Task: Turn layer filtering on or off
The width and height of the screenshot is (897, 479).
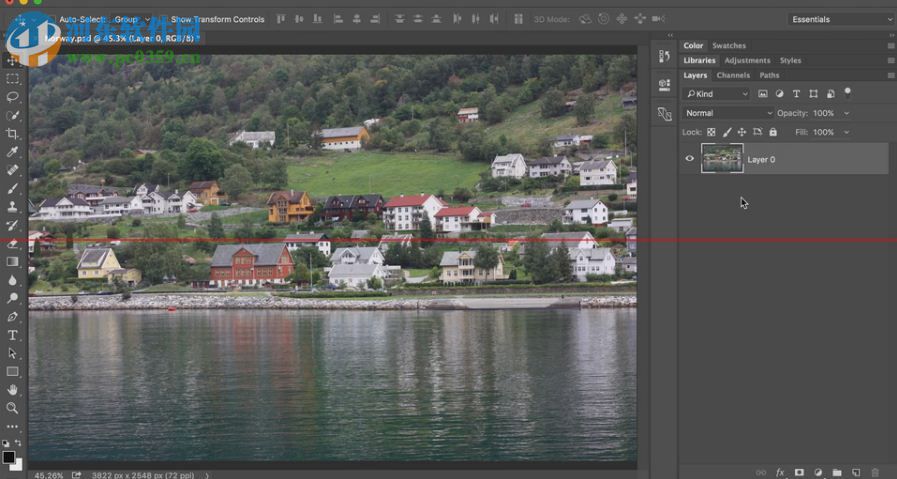Action: click(848, 93)
